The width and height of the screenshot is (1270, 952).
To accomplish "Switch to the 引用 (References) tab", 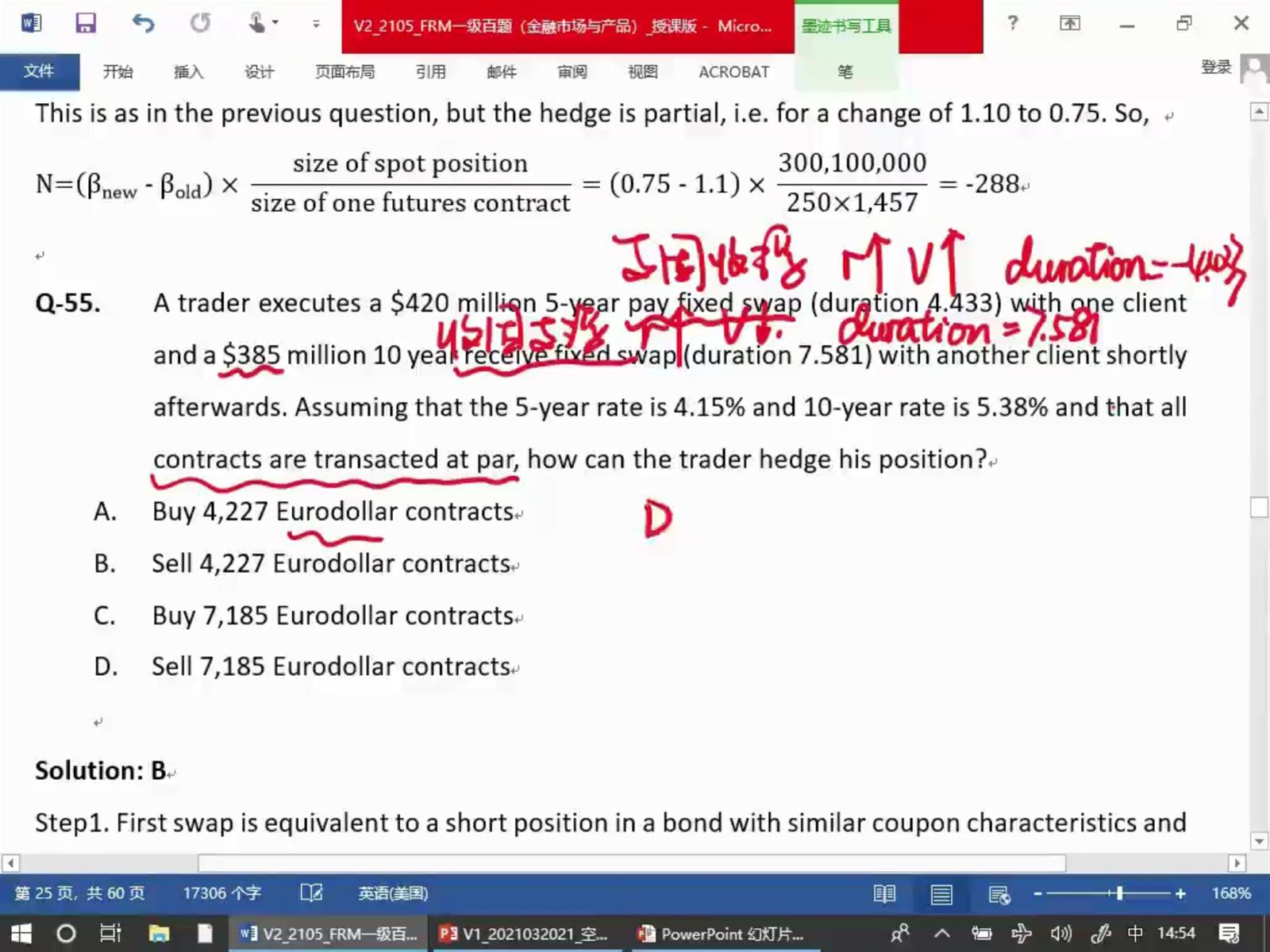I will click(x=431, y=71).
